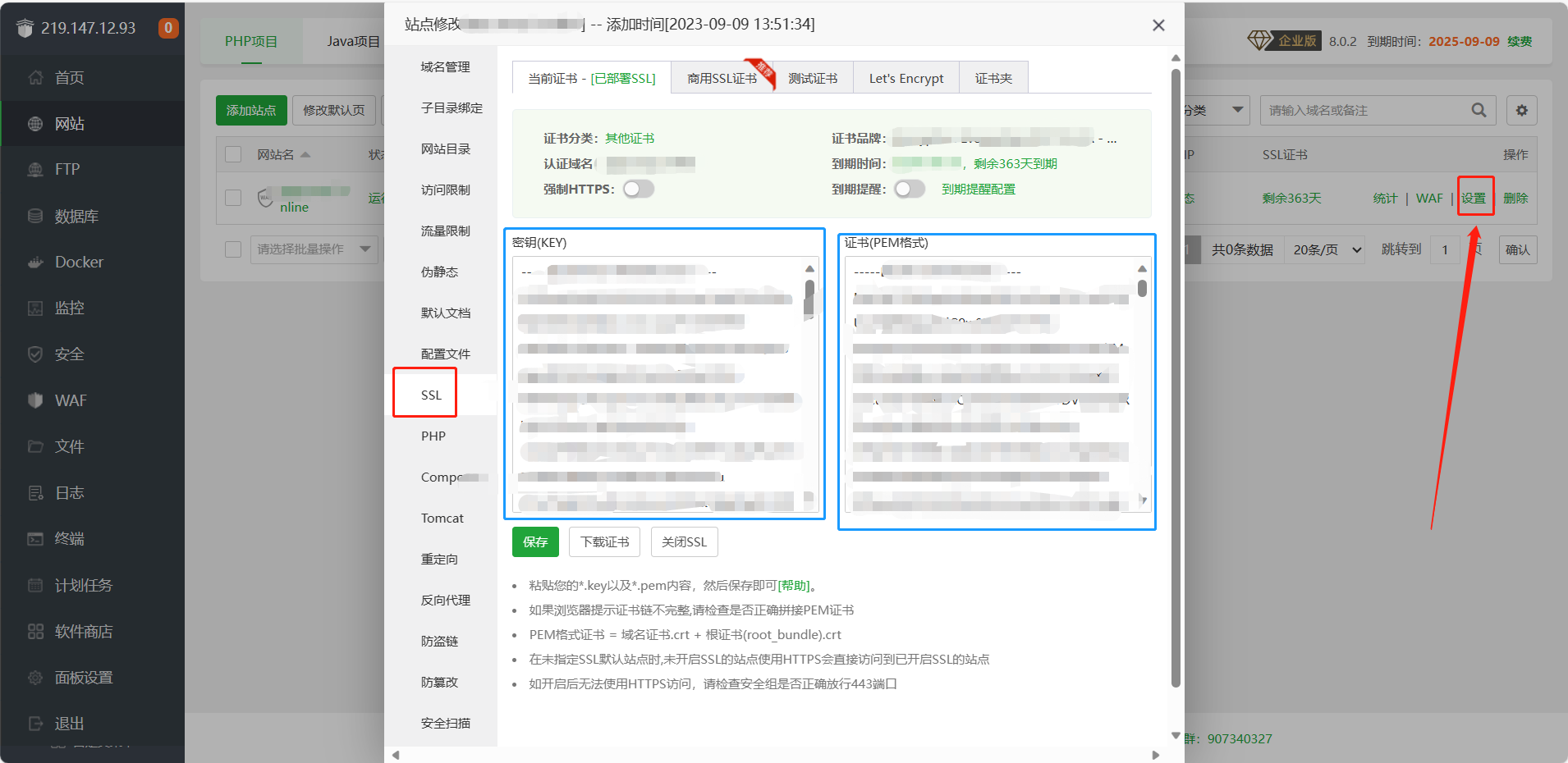Open the FTP icon in sidebar
The width and height of the screenshot is (1568, 763).
(x=35, y=170)
